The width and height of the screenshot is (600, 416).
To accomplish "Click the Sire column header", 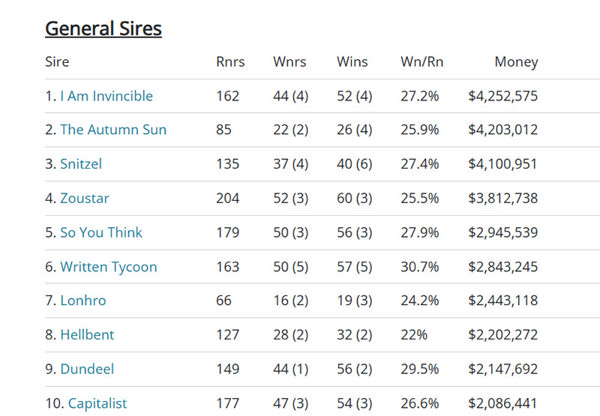I will 57,62.
